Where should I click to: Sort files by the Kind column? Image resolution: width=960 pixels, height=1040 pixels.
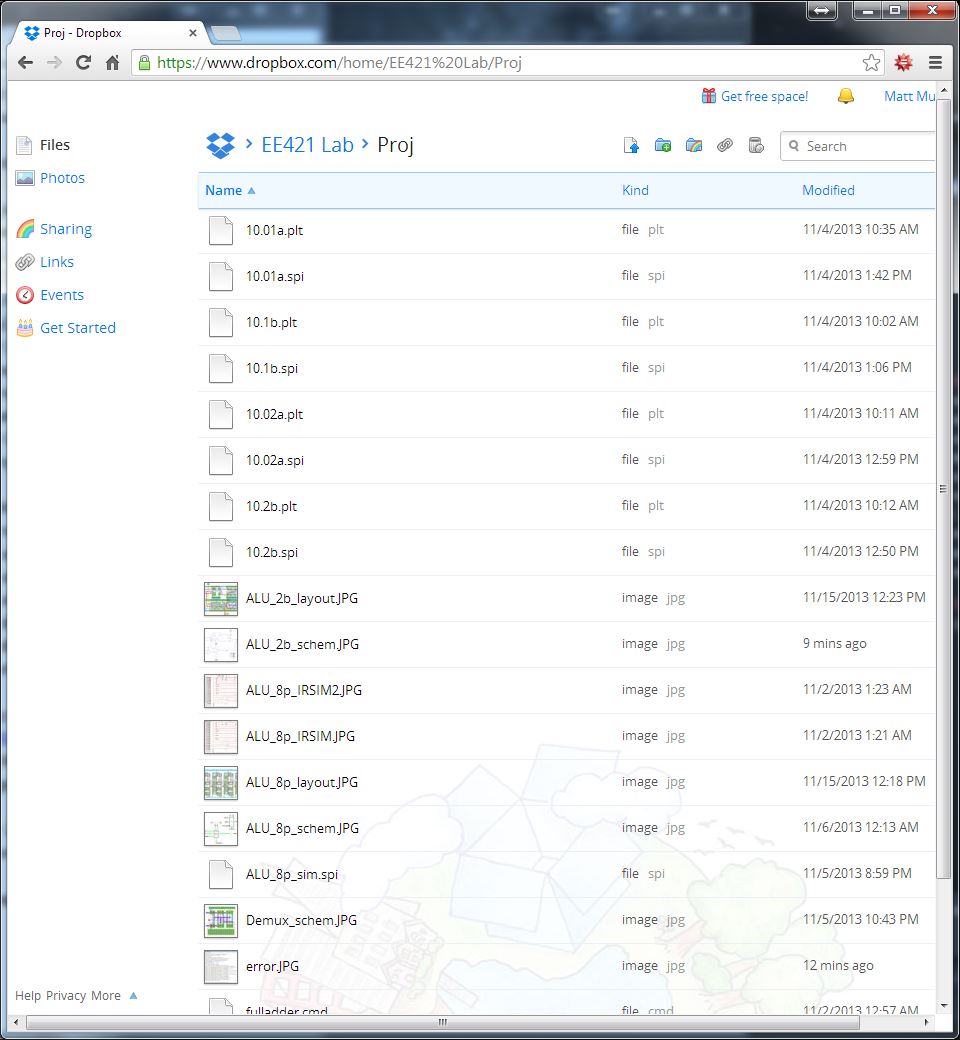(x=634, y=190)
